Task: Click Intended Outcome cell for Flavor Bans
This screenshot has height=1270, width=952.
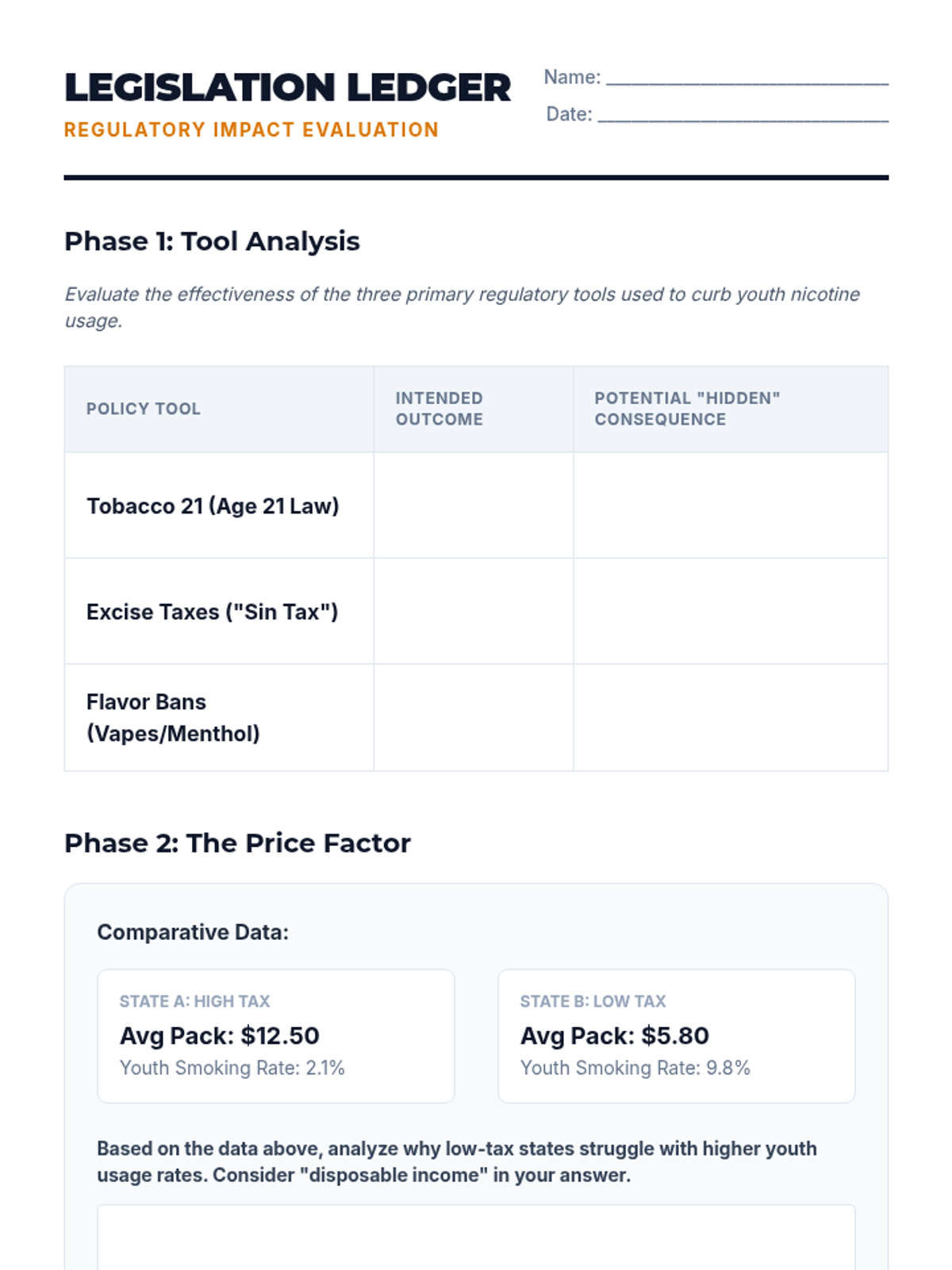Action: pyautogui.click(x=474, y=718)
